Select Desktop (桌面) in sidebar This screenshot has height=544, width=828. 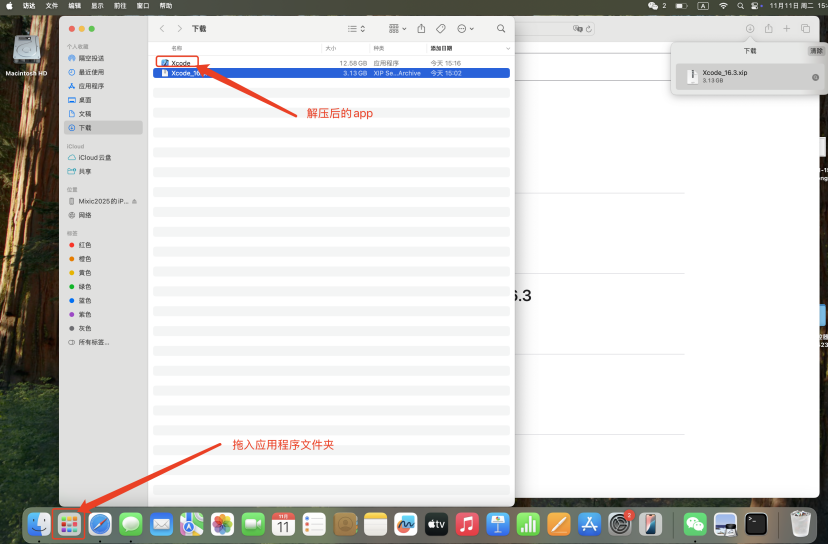pyautogui.click(x=103, y=100)
